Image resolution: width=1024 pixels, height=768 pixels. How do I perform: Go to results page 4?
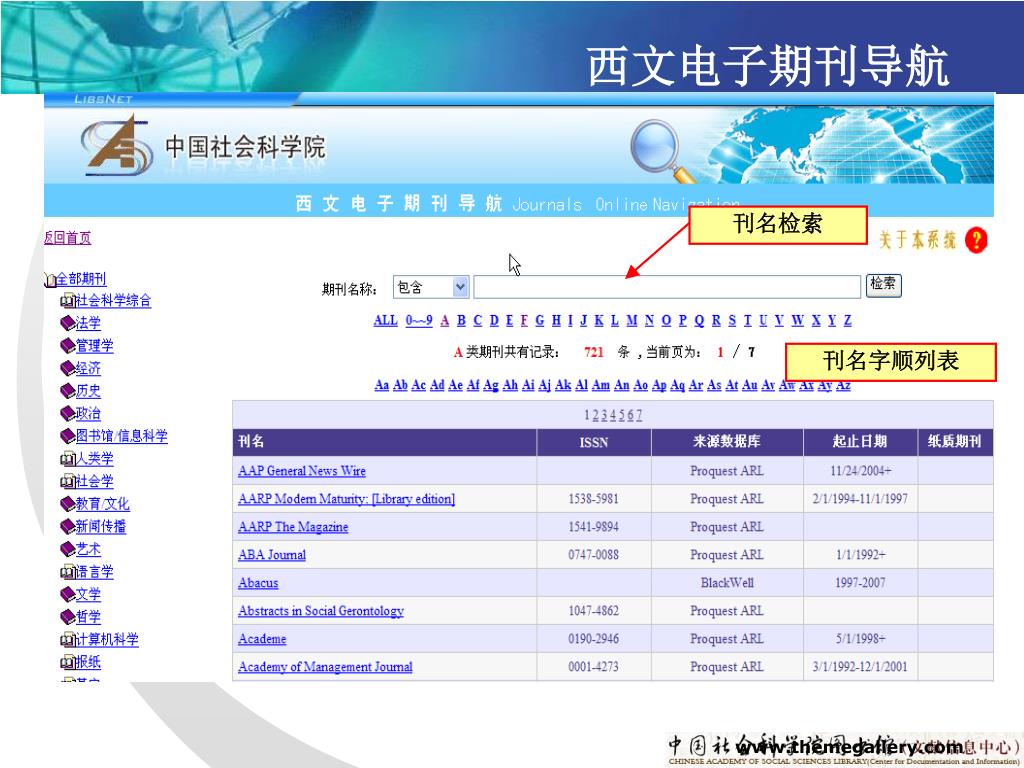pos(613,415)
